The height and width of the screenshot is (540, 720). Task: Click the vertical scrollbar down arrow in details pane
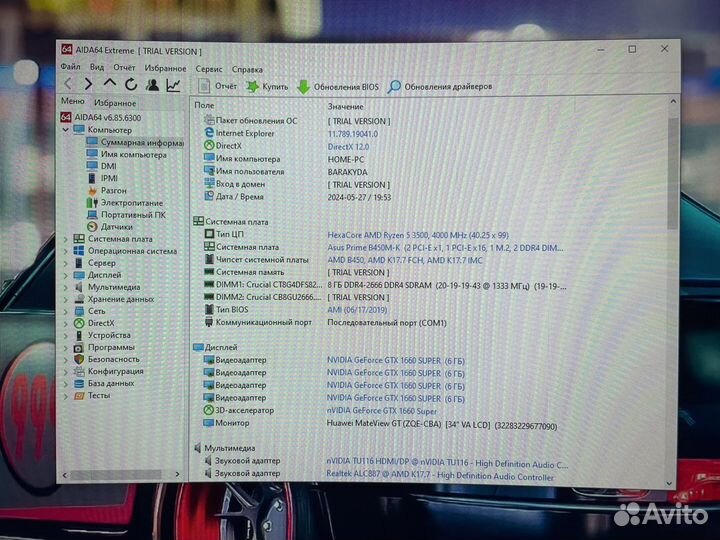(x=669, y=483)
